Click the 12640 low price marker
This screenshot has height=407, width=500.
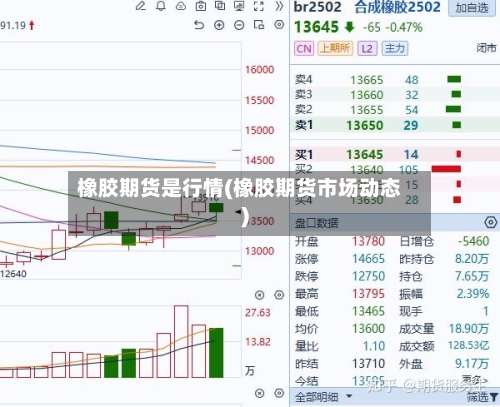coord(13,274)
